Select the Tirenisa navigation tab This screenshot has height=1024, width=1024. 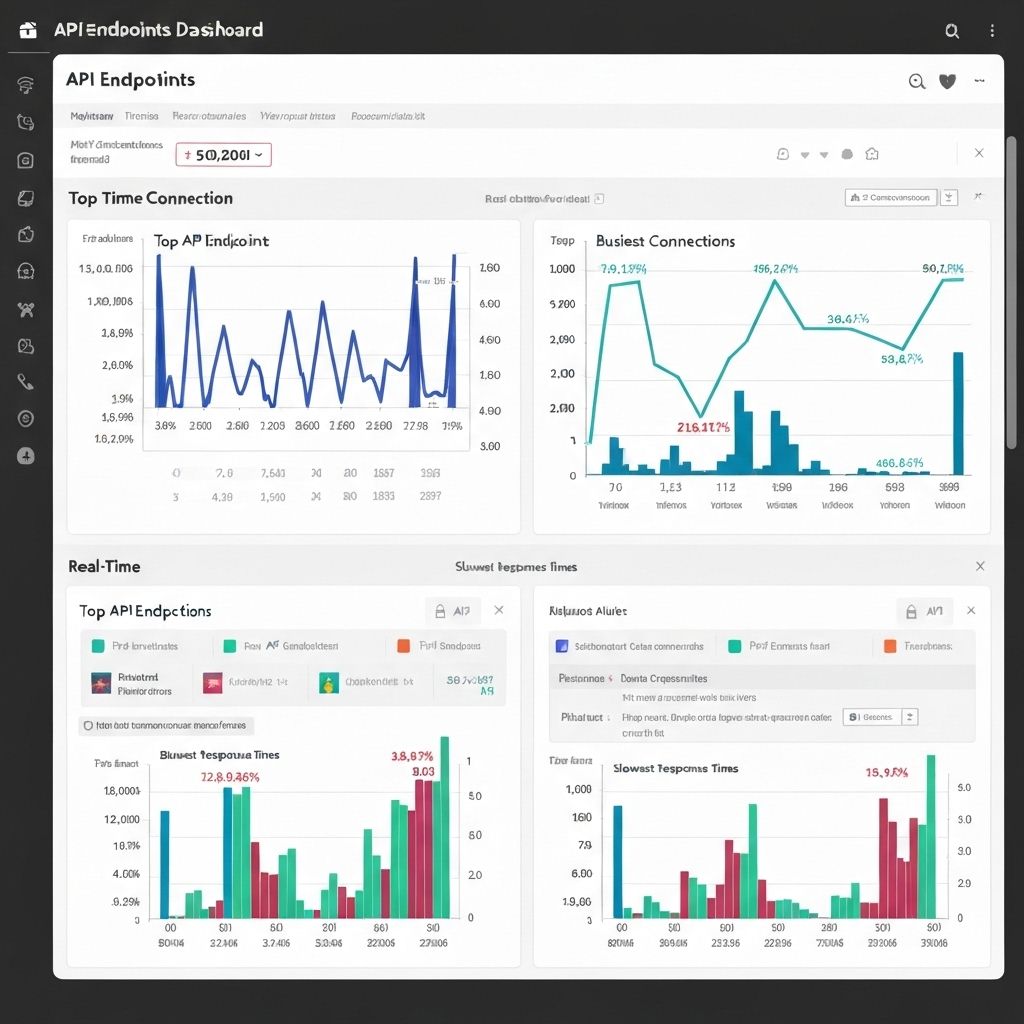point(141,116)
